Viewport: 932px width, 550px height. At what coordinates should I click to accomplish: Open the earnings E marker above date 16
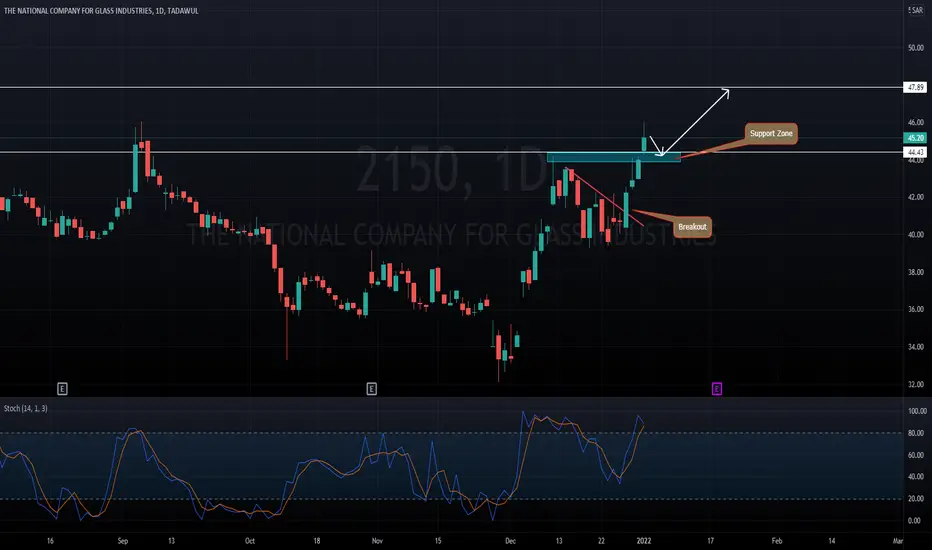62,389
